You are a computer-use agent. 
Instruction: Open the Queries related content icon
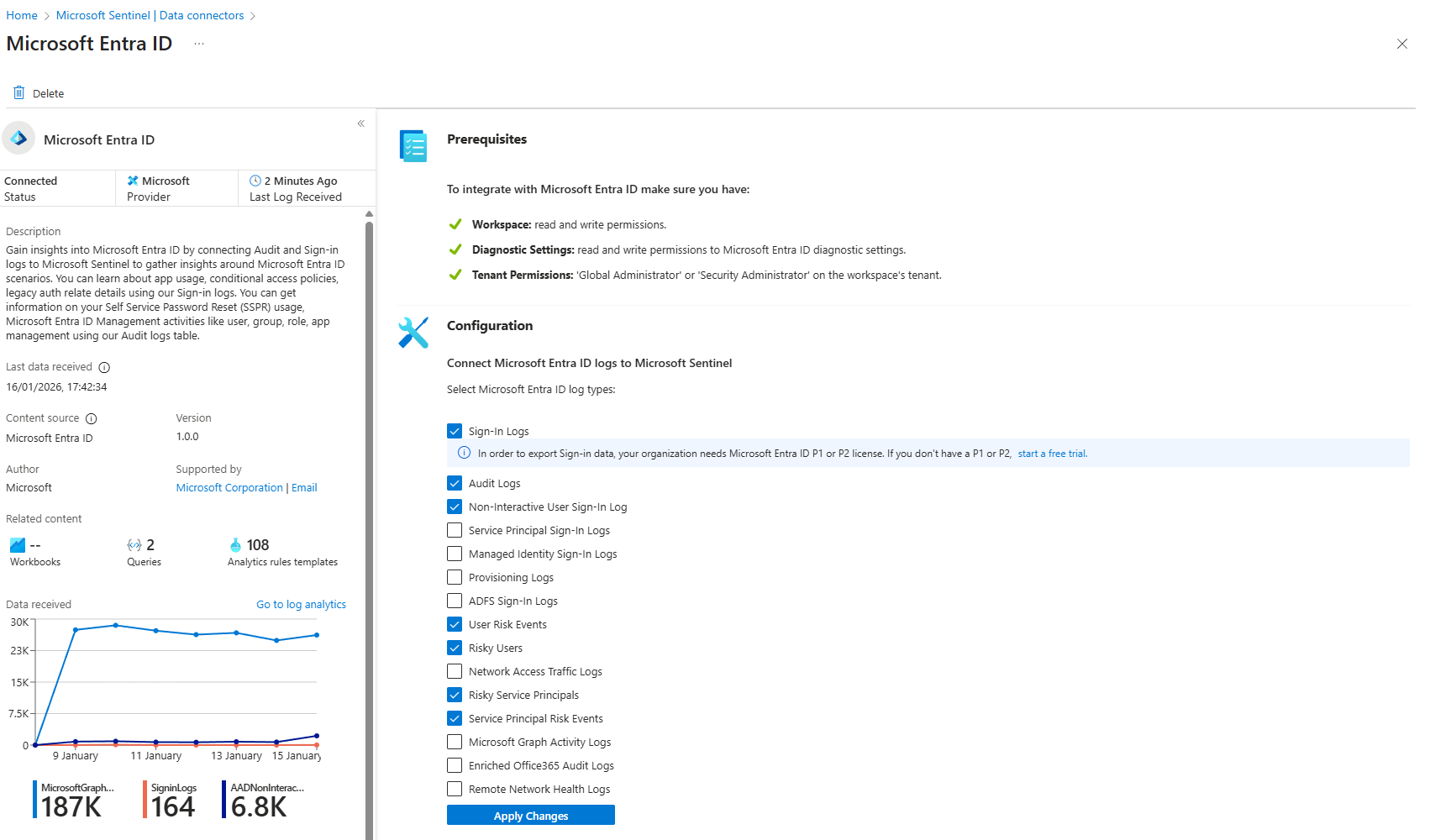tap(134, 545)
